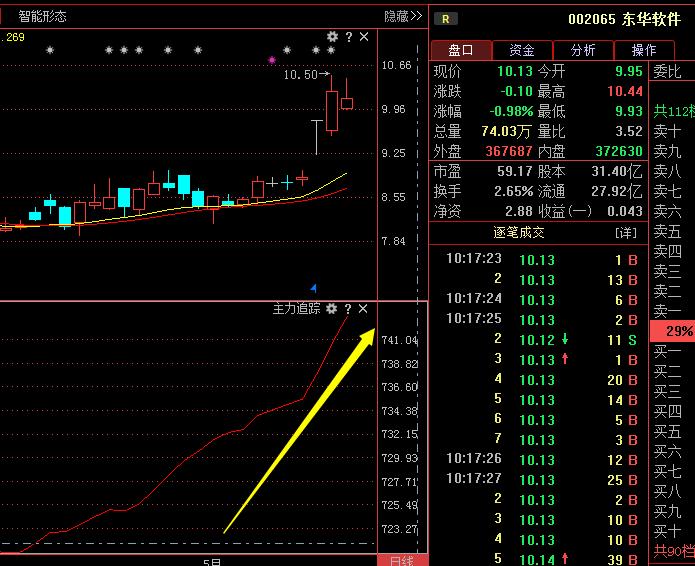Click 收益(一) value 0.043
The image size is (695, 566).
pos(625,211)
